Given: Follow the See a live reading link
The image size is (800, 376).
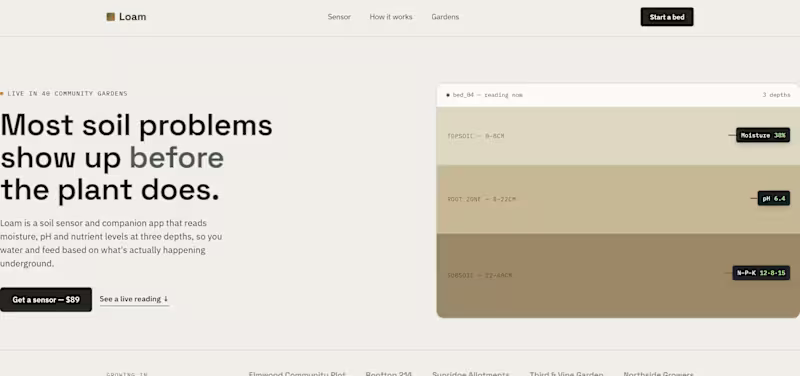Looking at the screenshot, I should 134,299.
